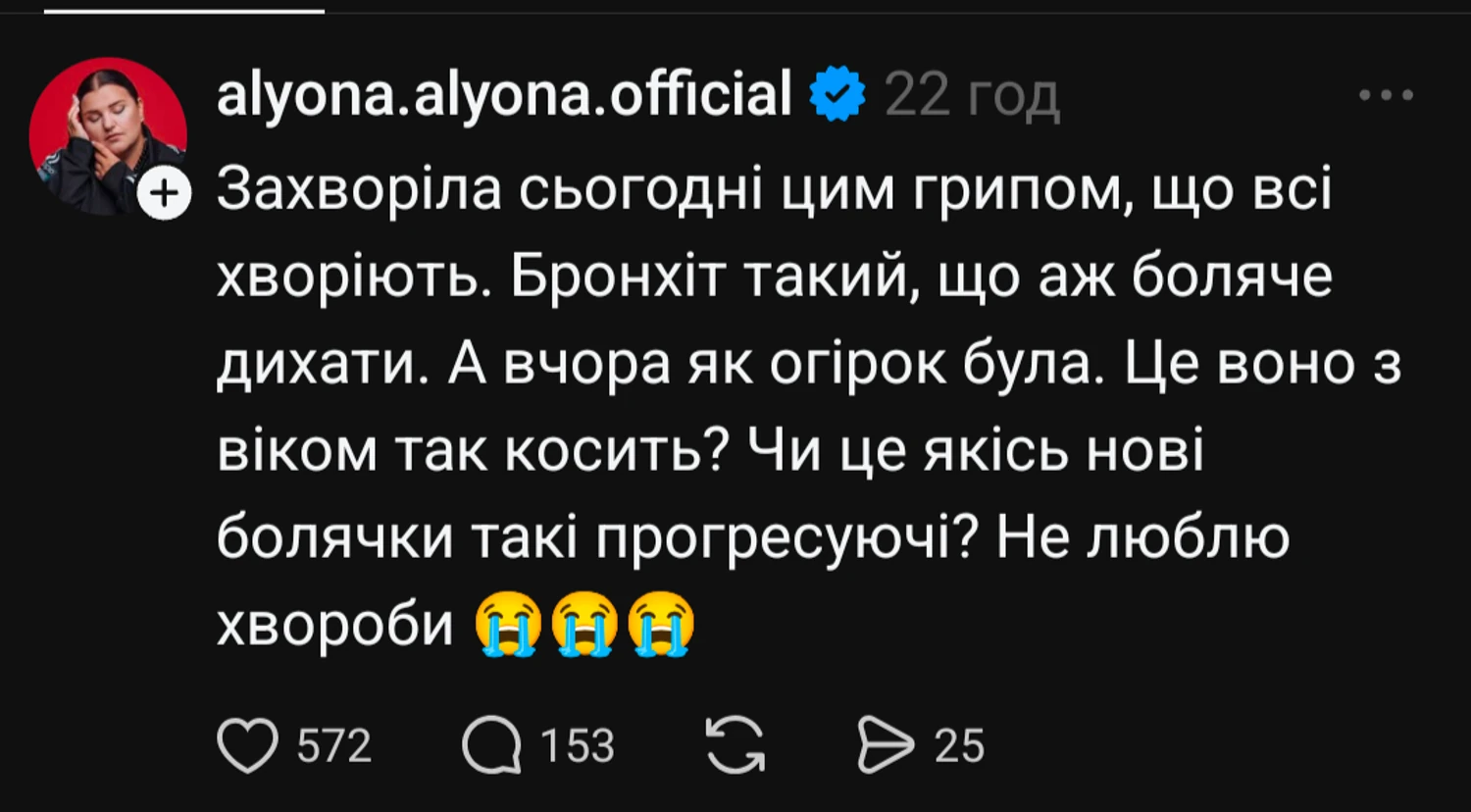This screenshot has width=1471, height=812.
Task: Click the blue verified badge
Action: point(837,96)
